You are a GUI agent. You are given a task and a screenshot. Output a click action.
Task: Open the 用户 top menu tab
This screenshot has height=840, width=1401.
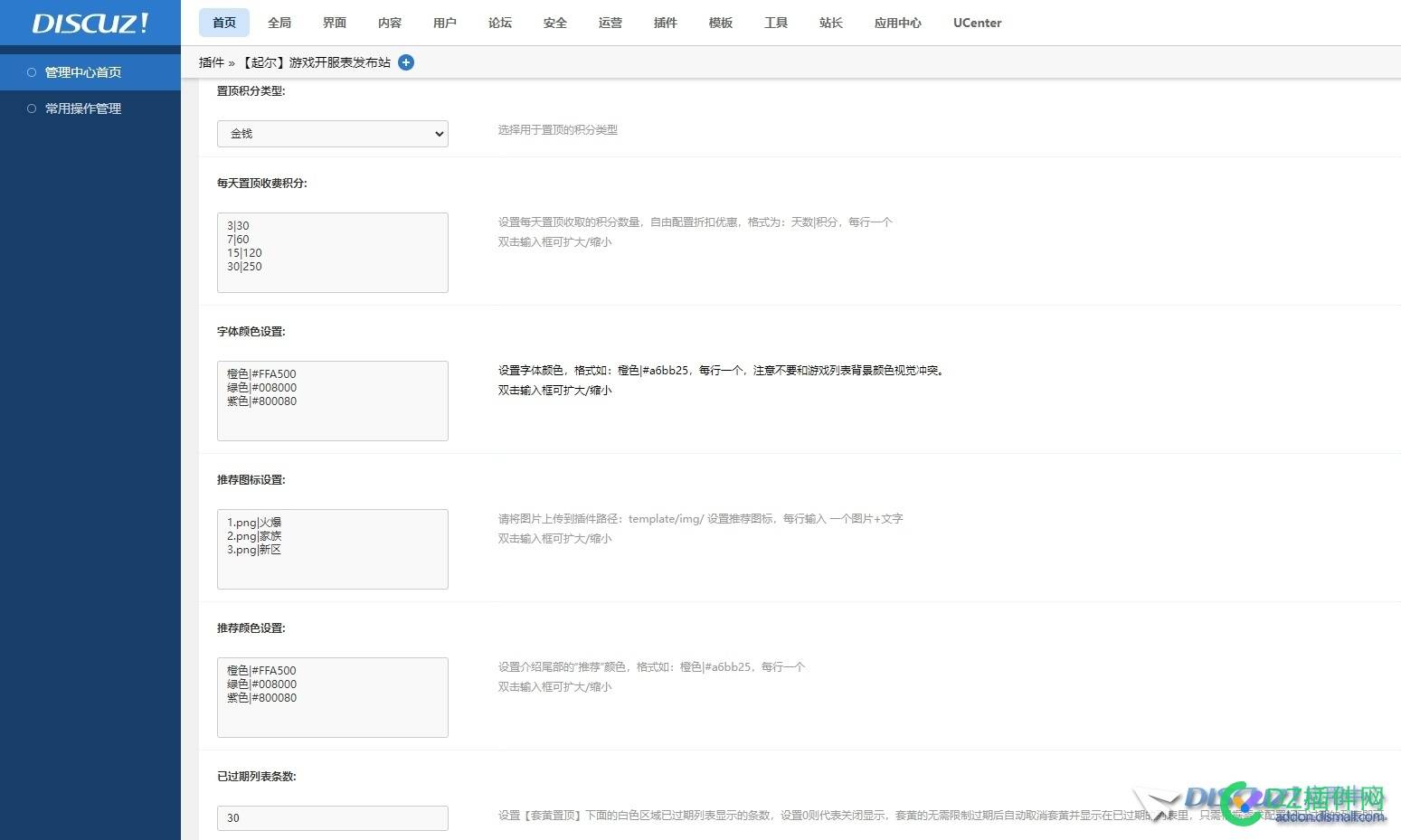coord(445,23)
